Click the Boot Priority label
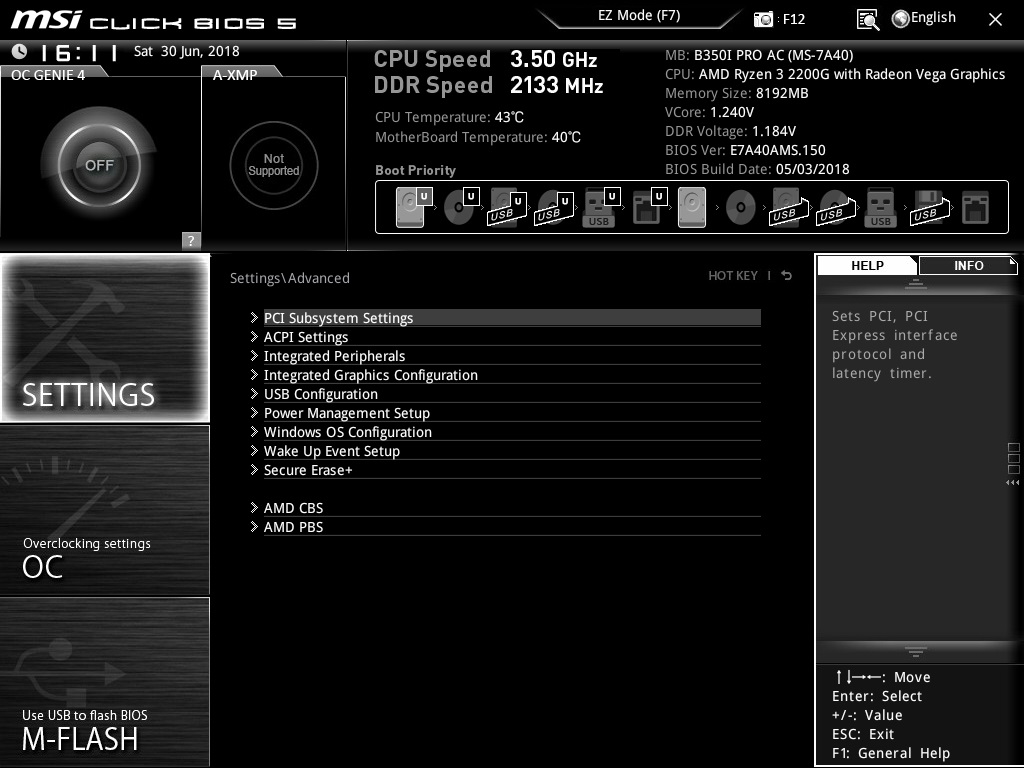The image size is (1024, 768). point(415,170)
